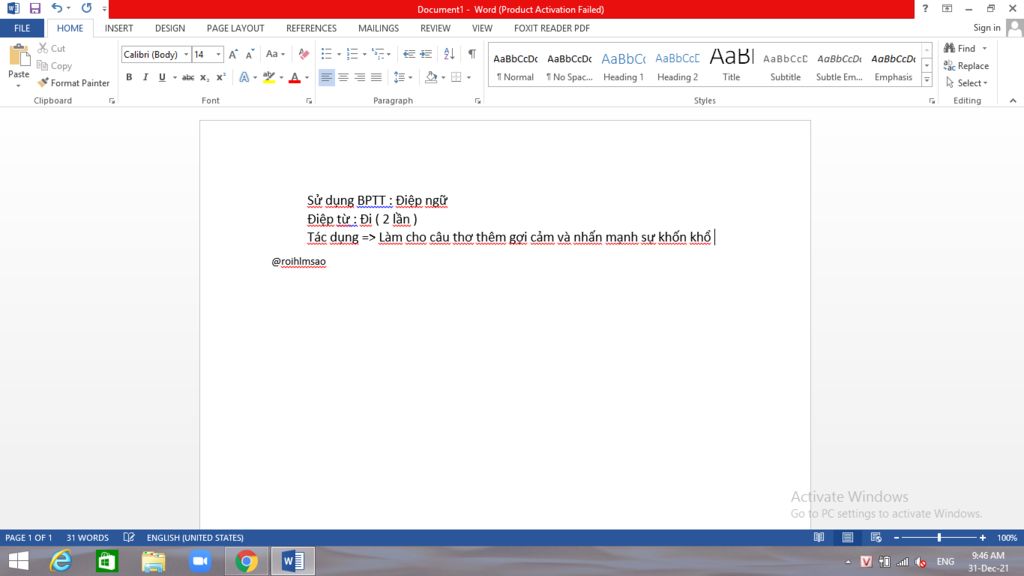Open font color dropdown arrow
The width and height of the screenshot is (1024, 576).
click(x=307, y=77)
